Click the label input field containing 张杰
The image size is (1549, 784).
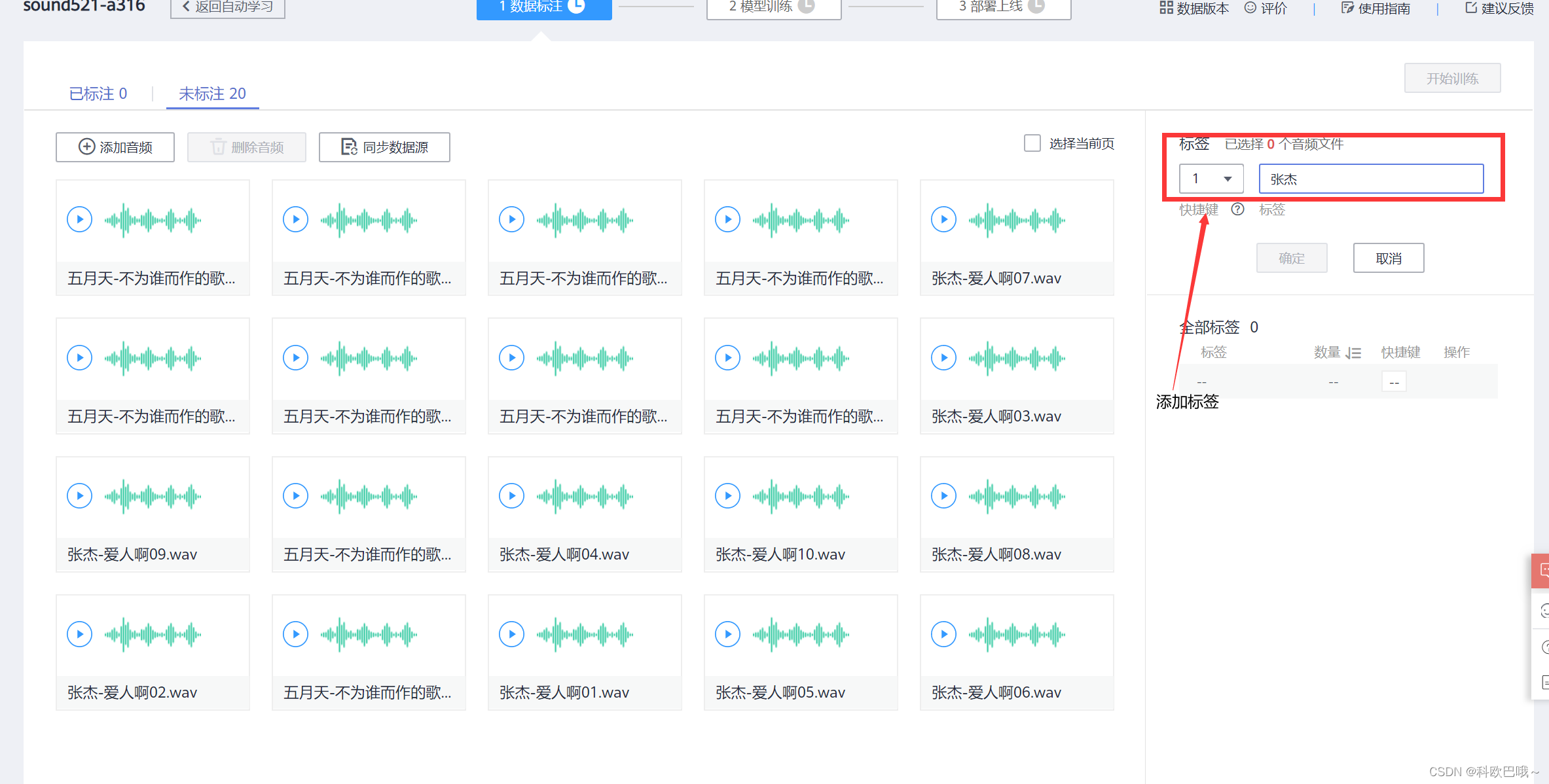(1371, 179)
